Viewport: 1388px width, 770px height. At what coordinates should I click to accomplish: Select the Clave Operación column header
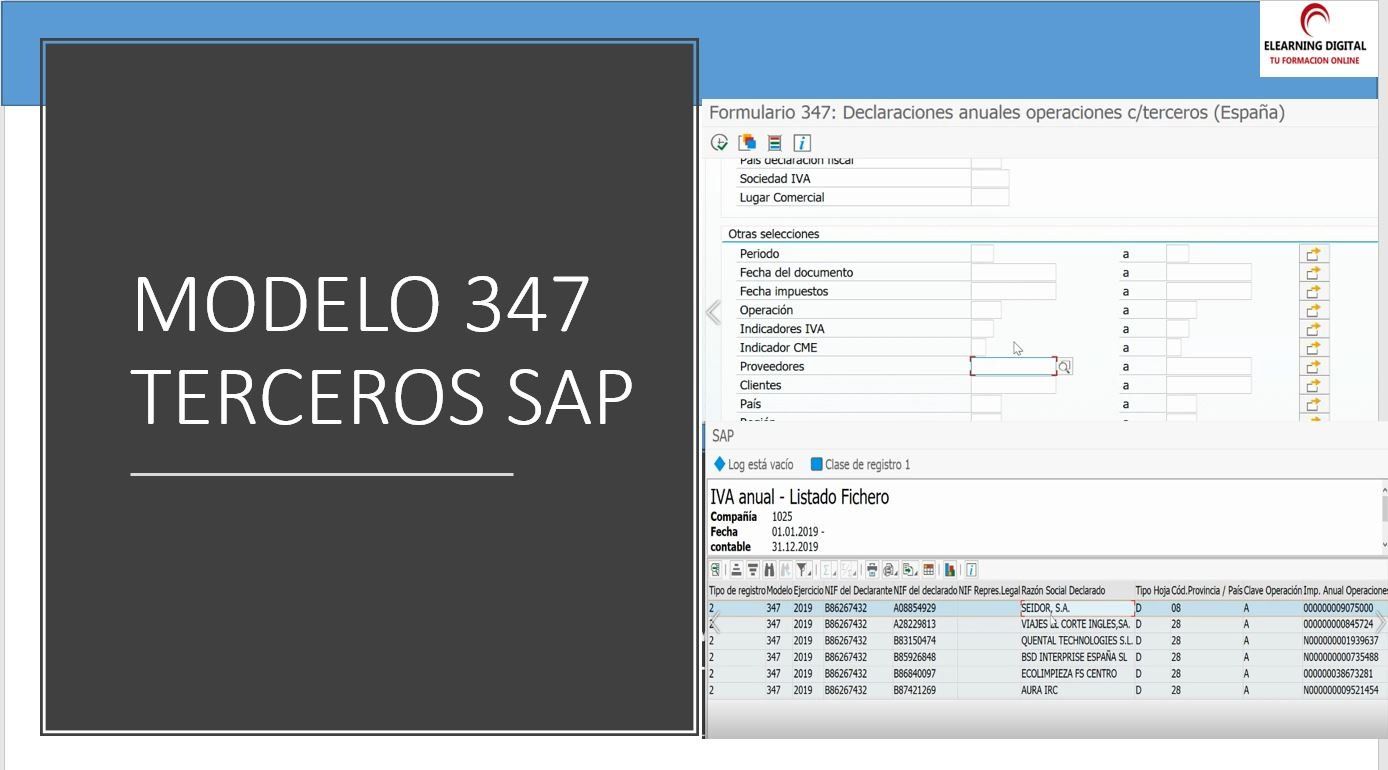(1273, 591)
